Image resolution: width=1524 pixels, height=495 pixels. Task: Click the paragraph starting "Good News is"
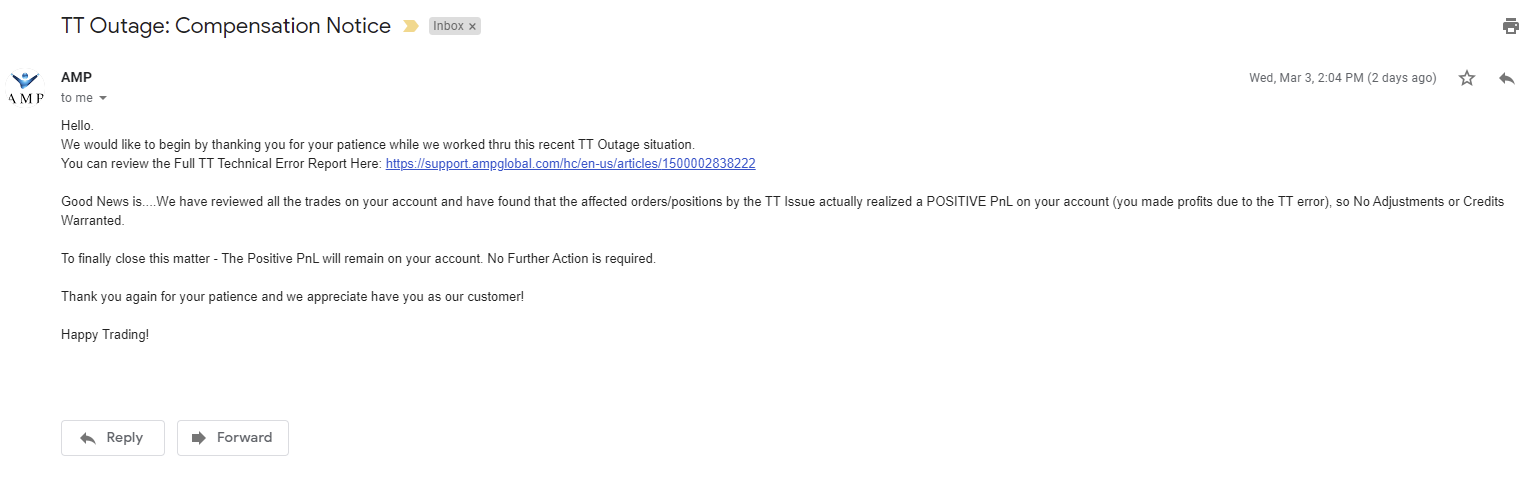(600, 202)
